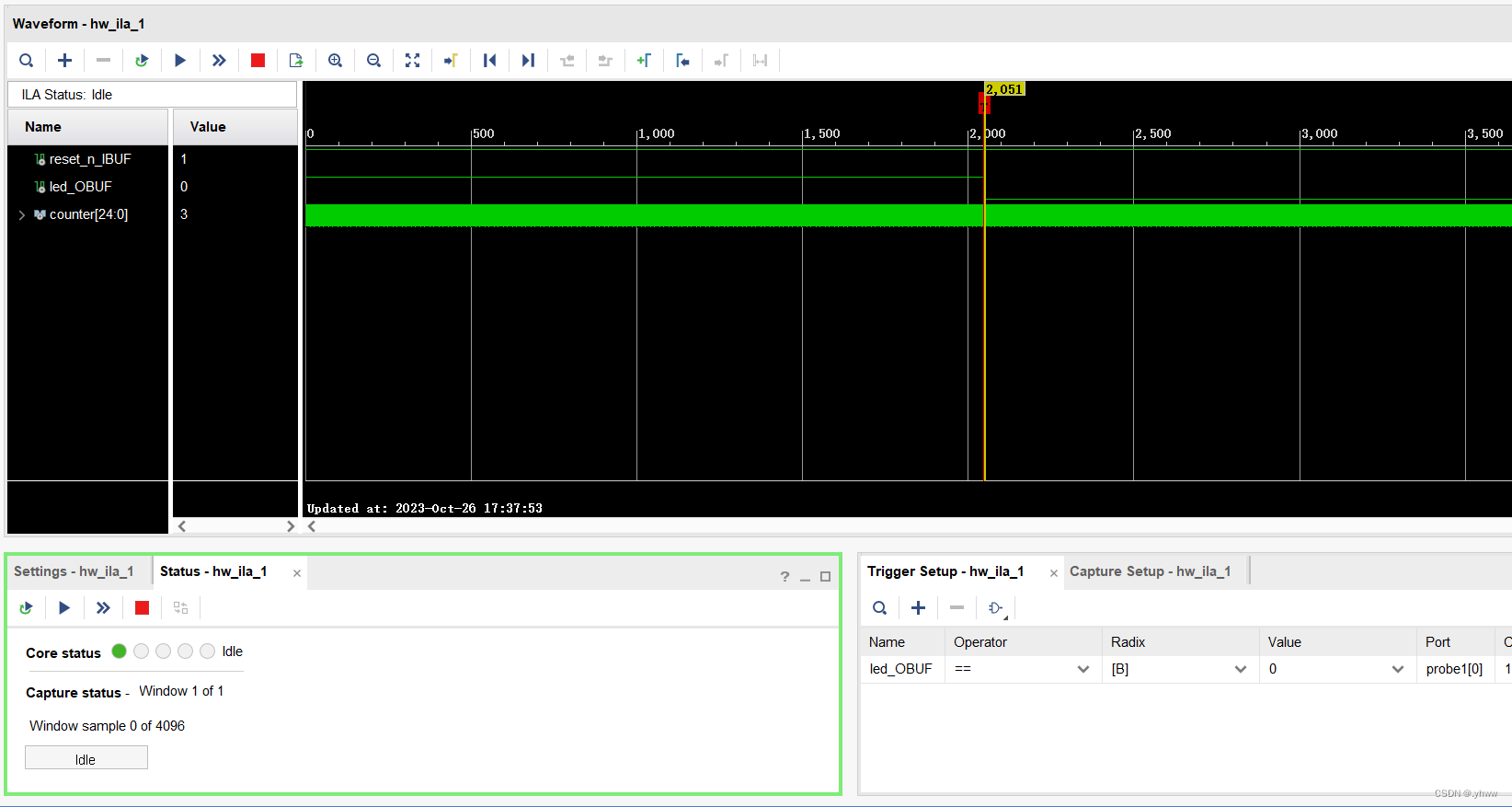Screen dimensions: 1512x807
Task: Add a probe to Trigger Setup
Action: point(918,607)
